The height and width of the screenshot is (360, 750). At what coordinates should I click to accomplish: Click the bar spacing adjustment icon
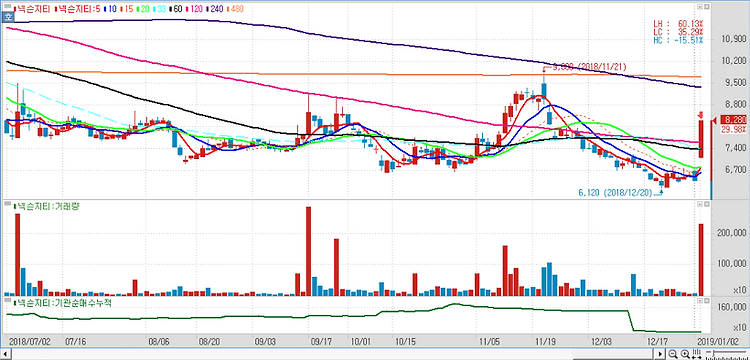pyautogui.click(x=696, y=354)
